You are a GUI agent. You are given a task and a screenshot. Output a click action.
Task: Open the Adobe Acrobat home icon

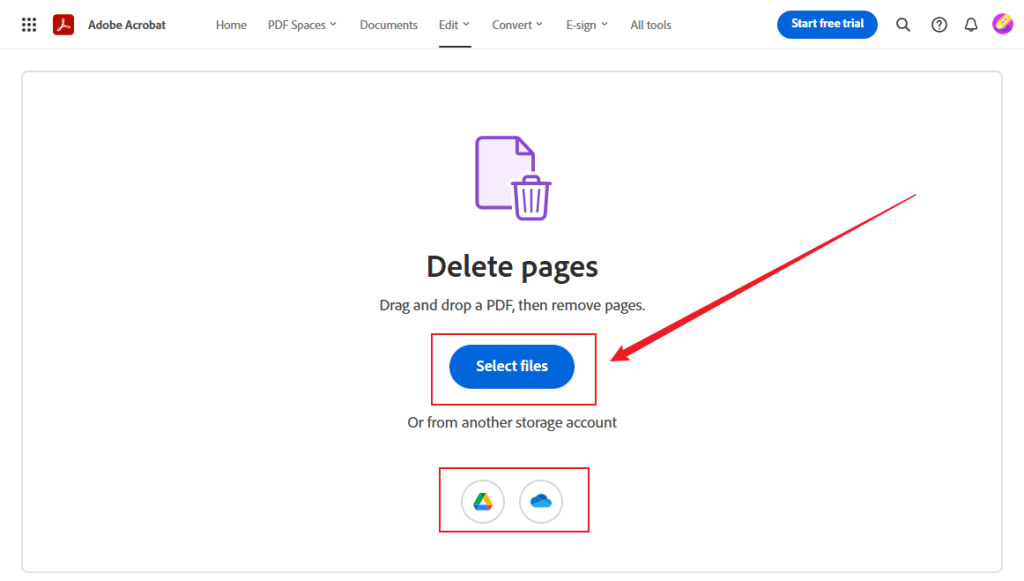62,24
